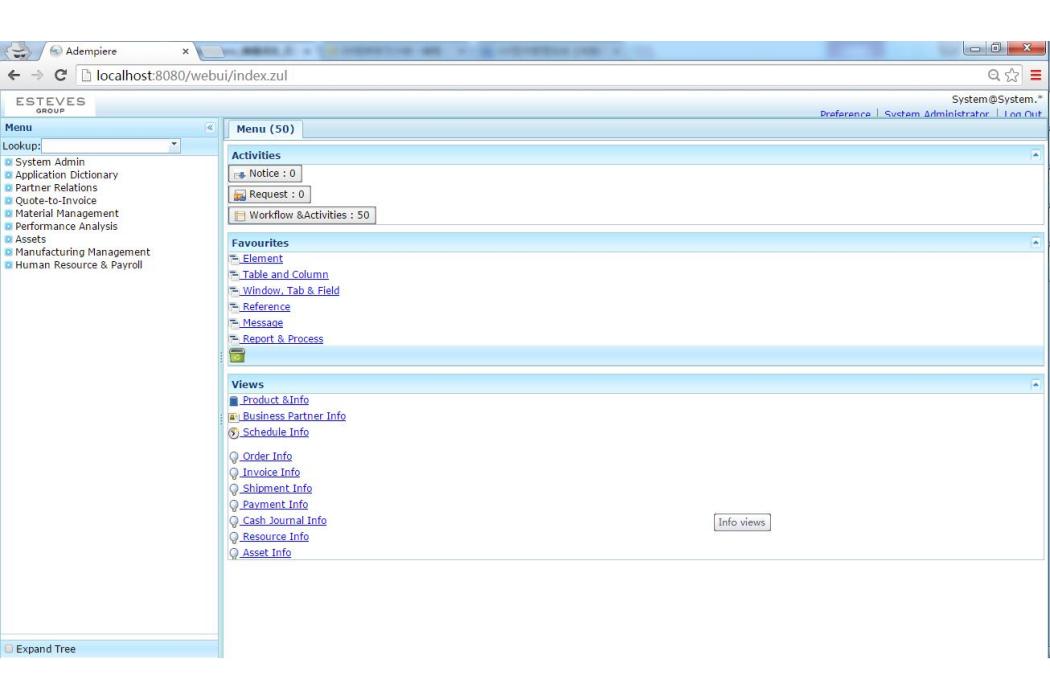Open the Lookup dropdown arrow
Screen dimensions: 1050x700
point(174,145)
